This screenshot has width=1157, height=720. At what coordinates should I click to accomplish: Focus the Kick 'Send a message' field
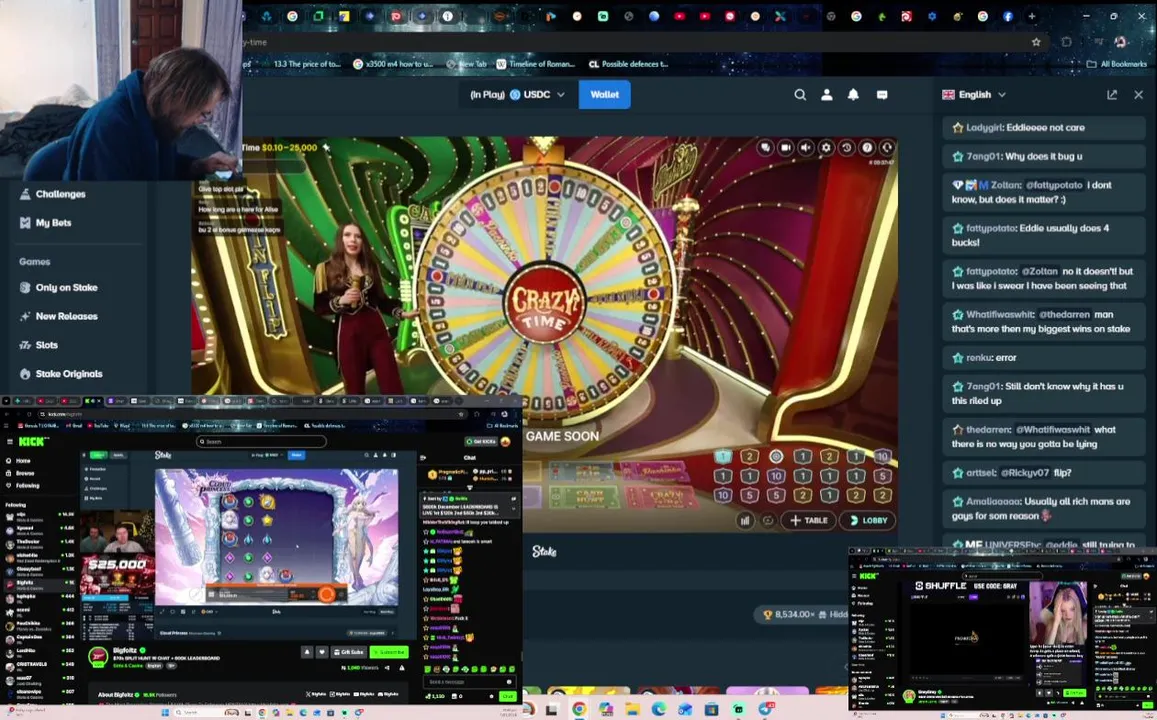coord(468,682)
